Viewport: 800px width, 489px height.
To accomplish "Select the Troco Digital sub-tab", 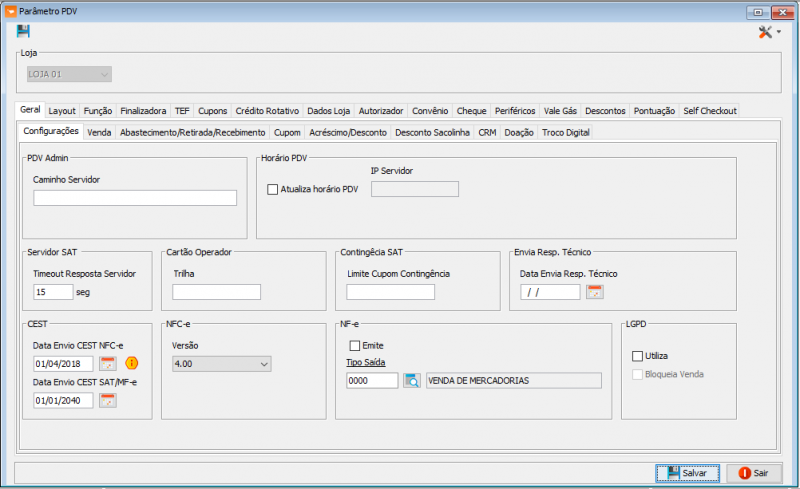I will 565,133.
